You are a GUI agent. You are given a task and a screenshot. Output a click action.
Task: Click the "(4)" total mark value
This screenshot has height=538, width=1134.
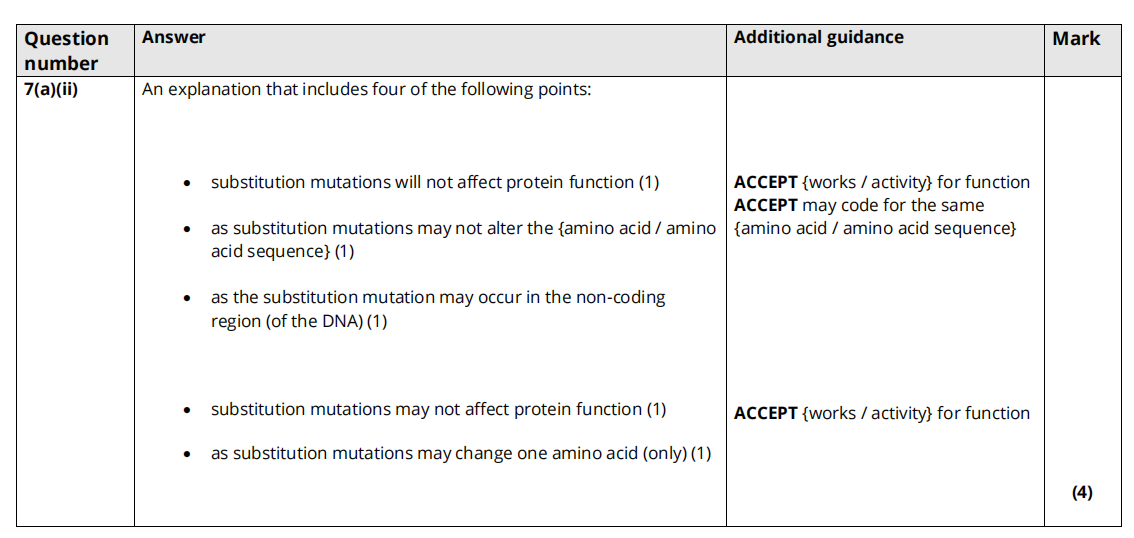tap(1081, 492)
